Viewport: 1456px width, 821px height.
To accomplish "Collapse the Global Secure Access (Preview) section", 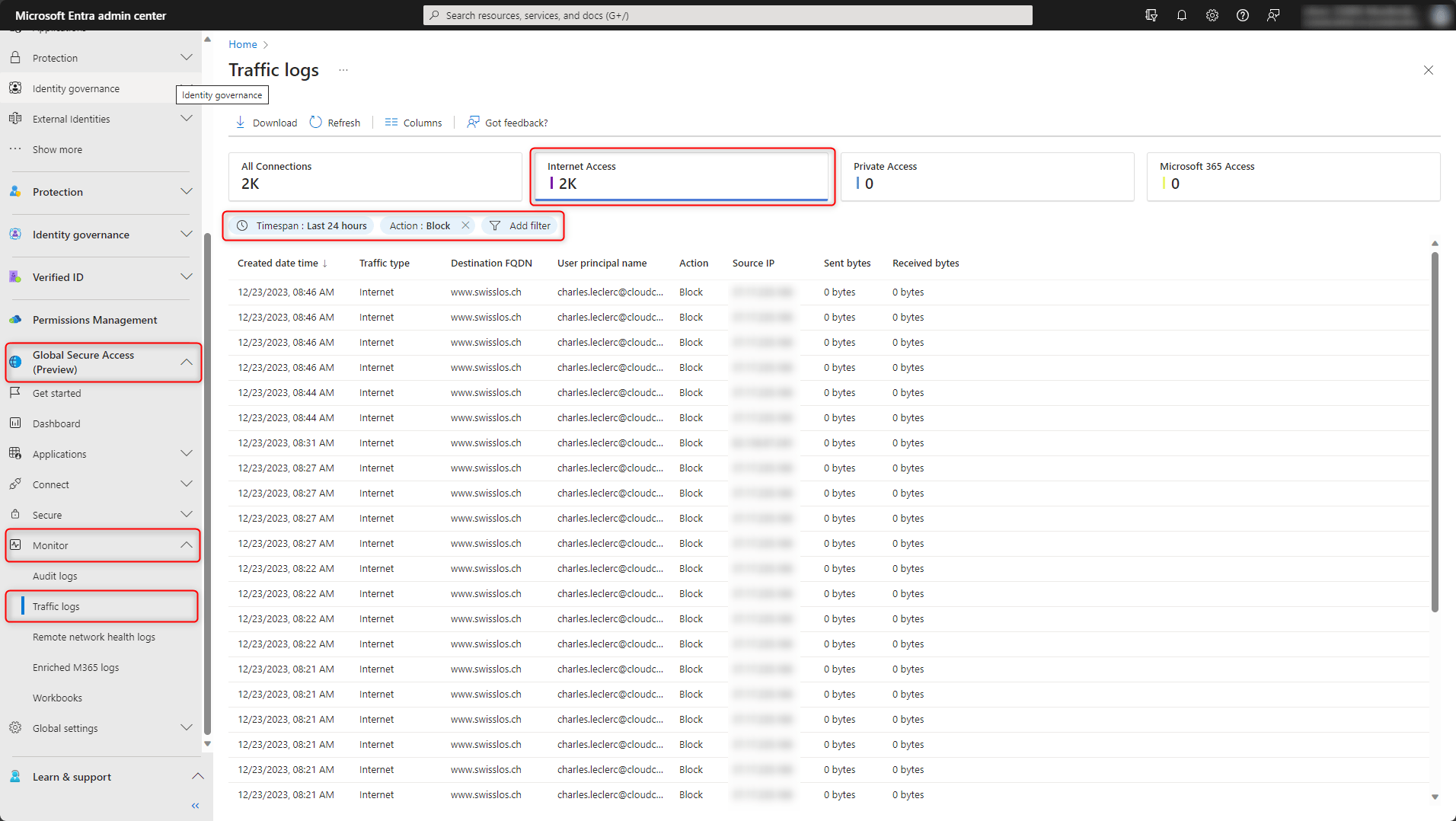I will (x=187, y=362).
